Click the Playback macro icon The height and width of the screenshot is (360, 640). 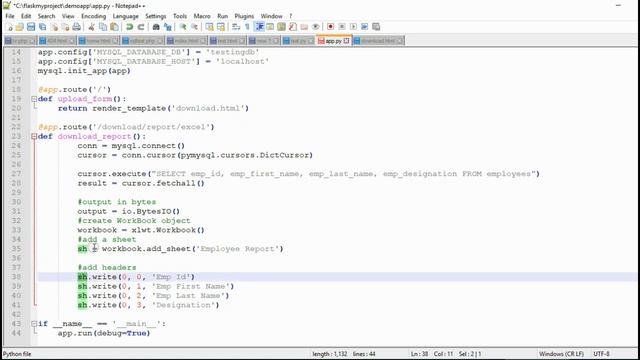tap(353, 27)
